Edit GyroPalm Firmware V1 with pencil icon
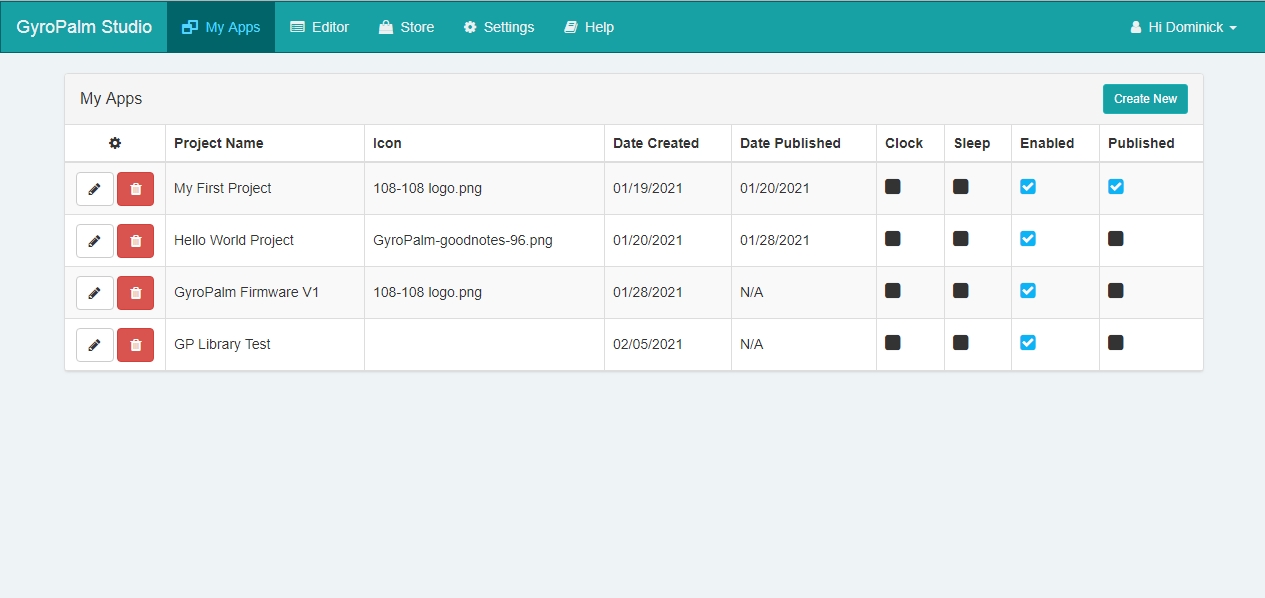 (95, 293)
